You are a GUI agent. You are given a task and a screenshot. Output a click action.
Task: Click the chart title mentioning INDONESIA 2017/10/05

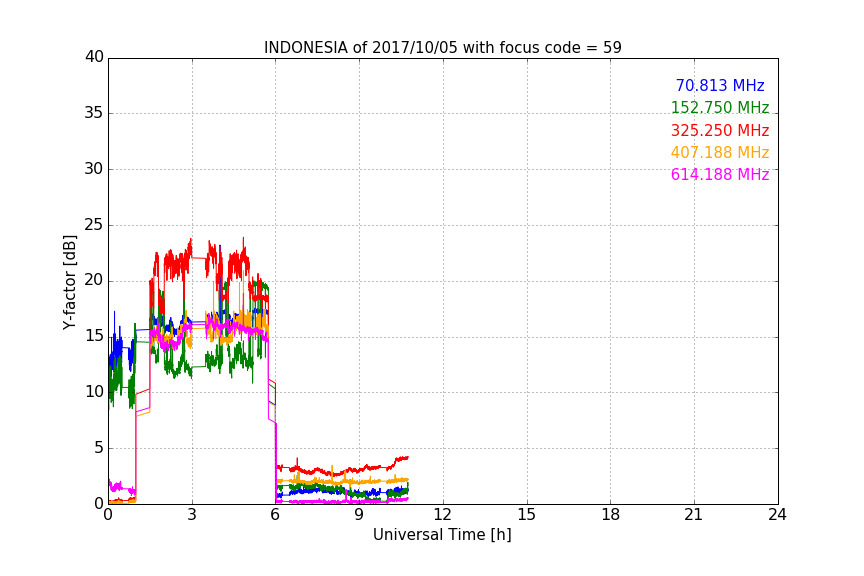pyautogui.click(x=442, y=47)
